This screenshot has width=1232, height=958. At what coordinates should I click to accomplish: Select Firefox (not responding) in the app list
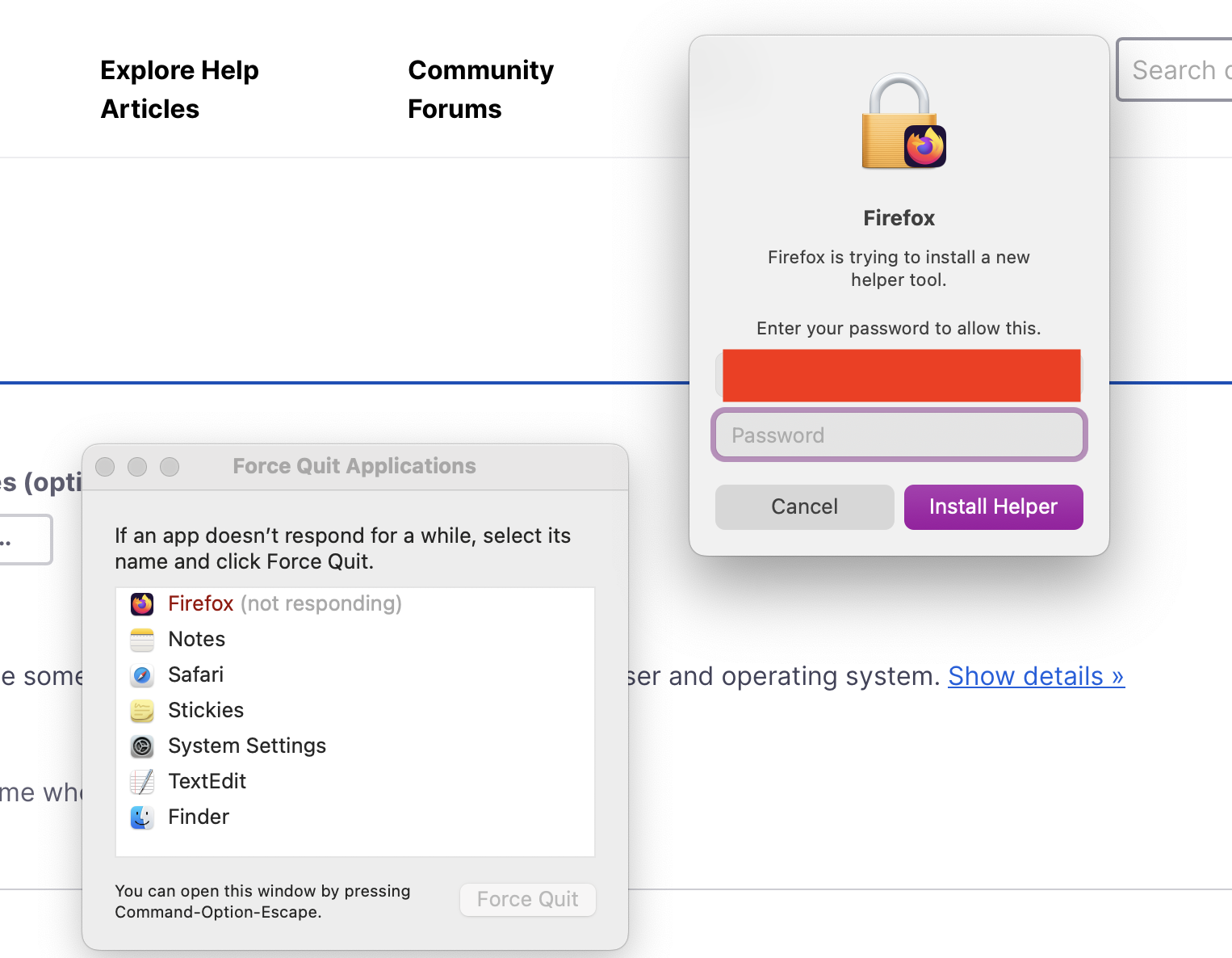(x=355, y=603)
